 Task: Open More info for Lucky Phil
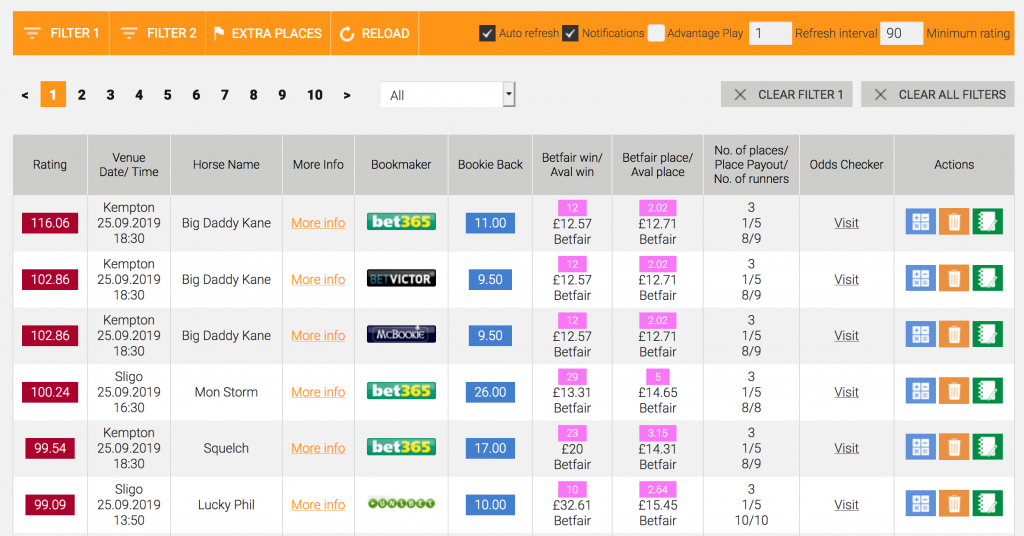pos(318,505)
